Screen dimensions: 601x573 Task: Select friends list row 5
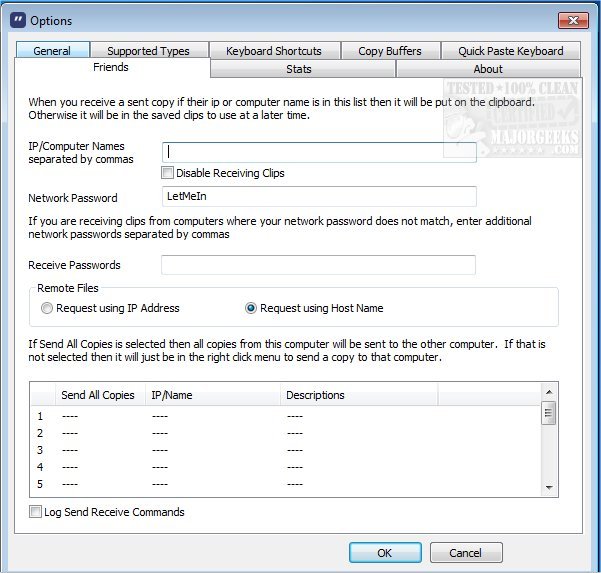(286, 484)
